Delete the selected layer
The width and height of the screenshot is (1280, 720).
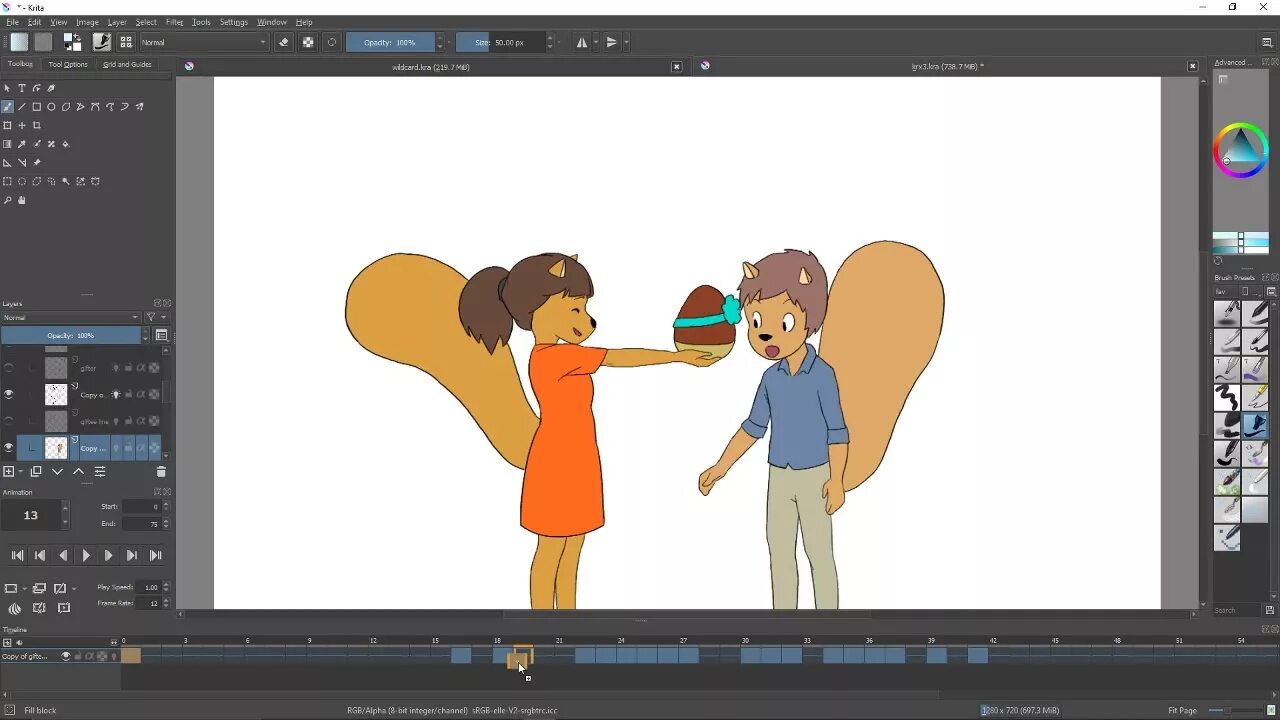coord(161,472)
